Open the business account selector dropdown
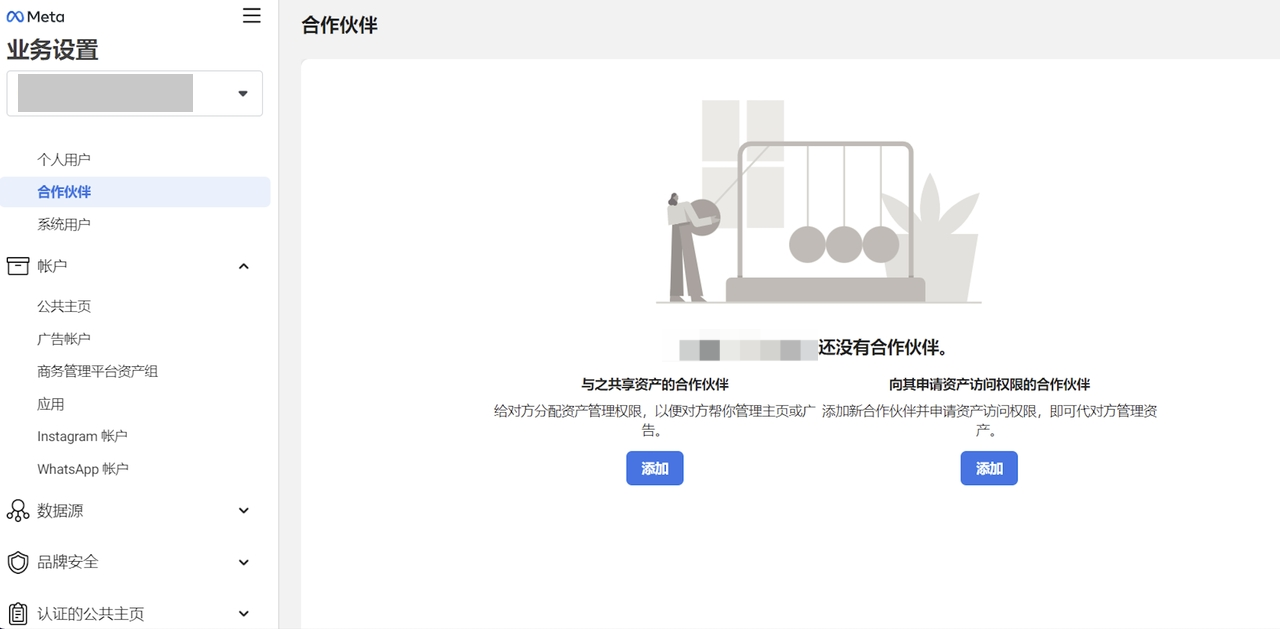 click(135, 93)
